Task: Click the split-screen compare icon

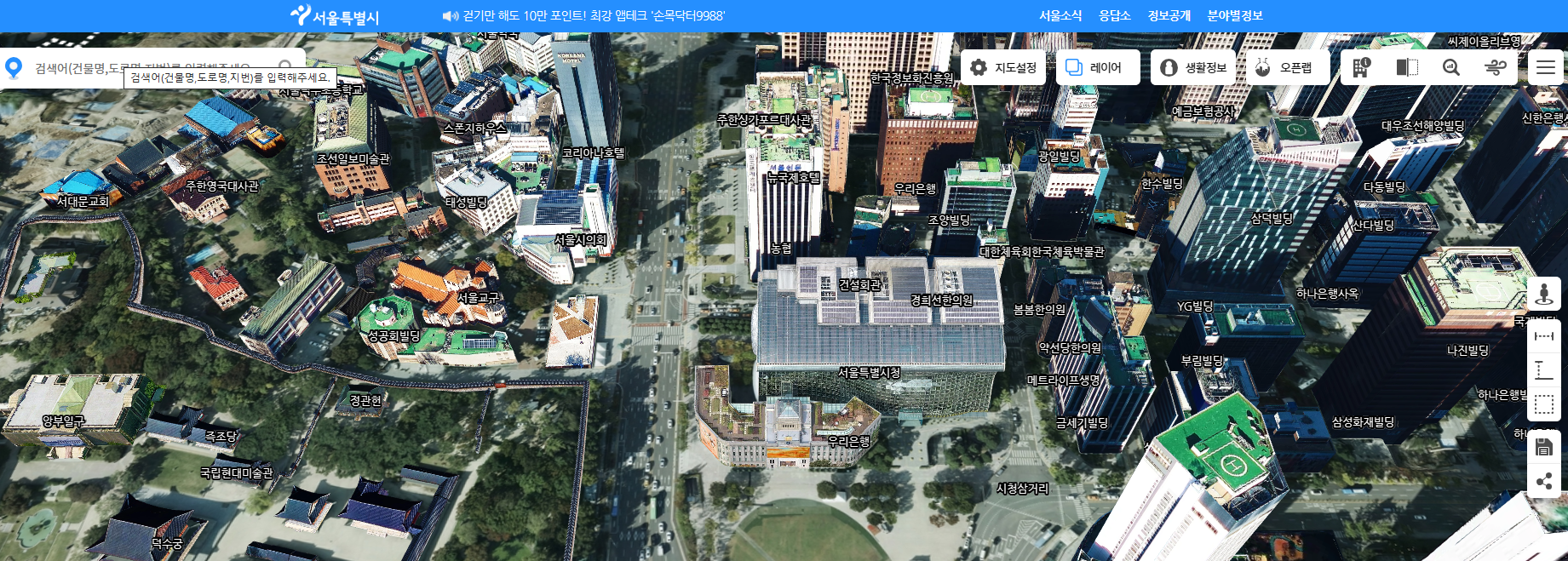Action: point(1407,67)
